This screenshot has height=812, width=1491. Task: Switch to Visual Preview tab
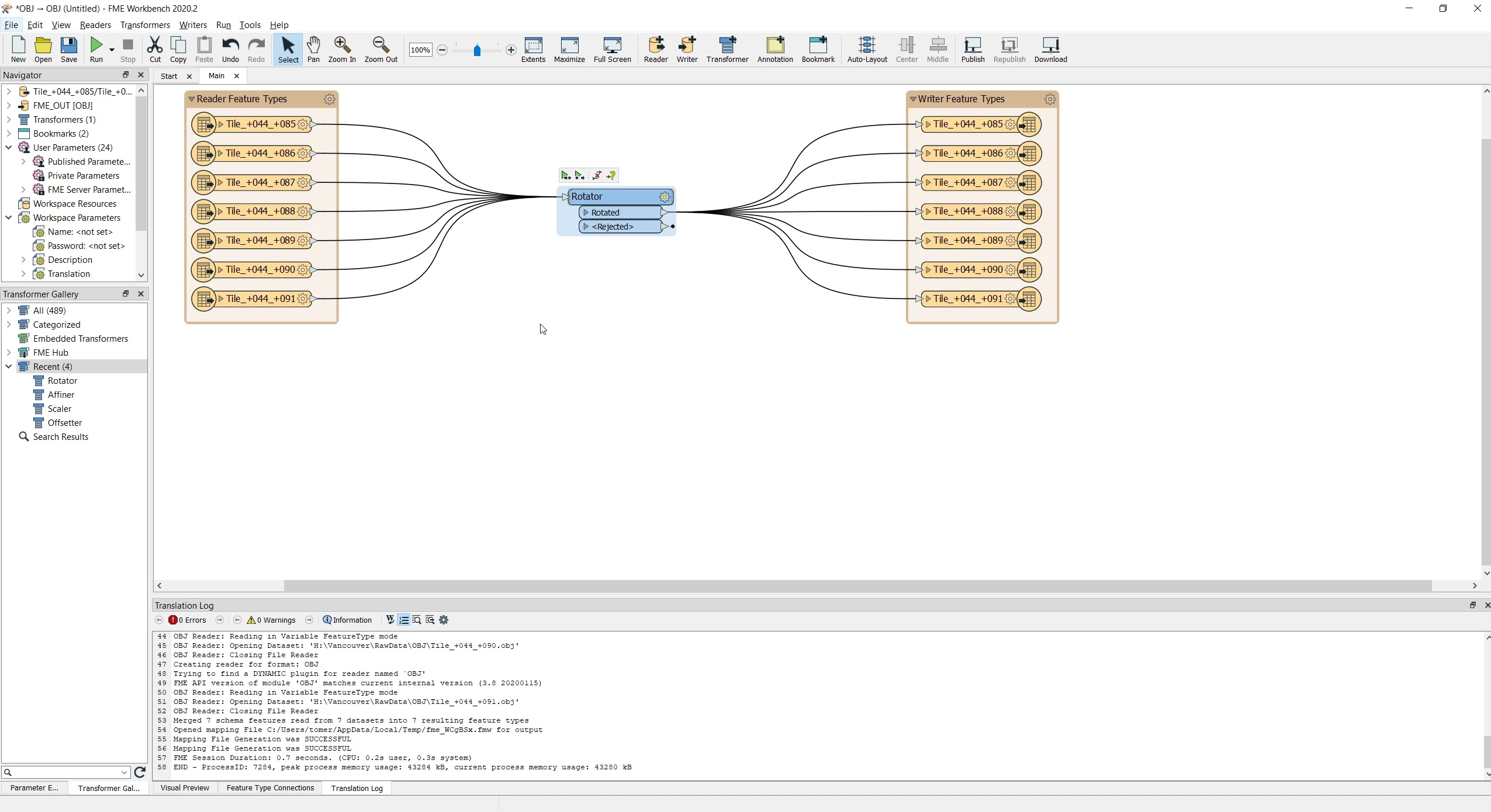tap(185, 788)
